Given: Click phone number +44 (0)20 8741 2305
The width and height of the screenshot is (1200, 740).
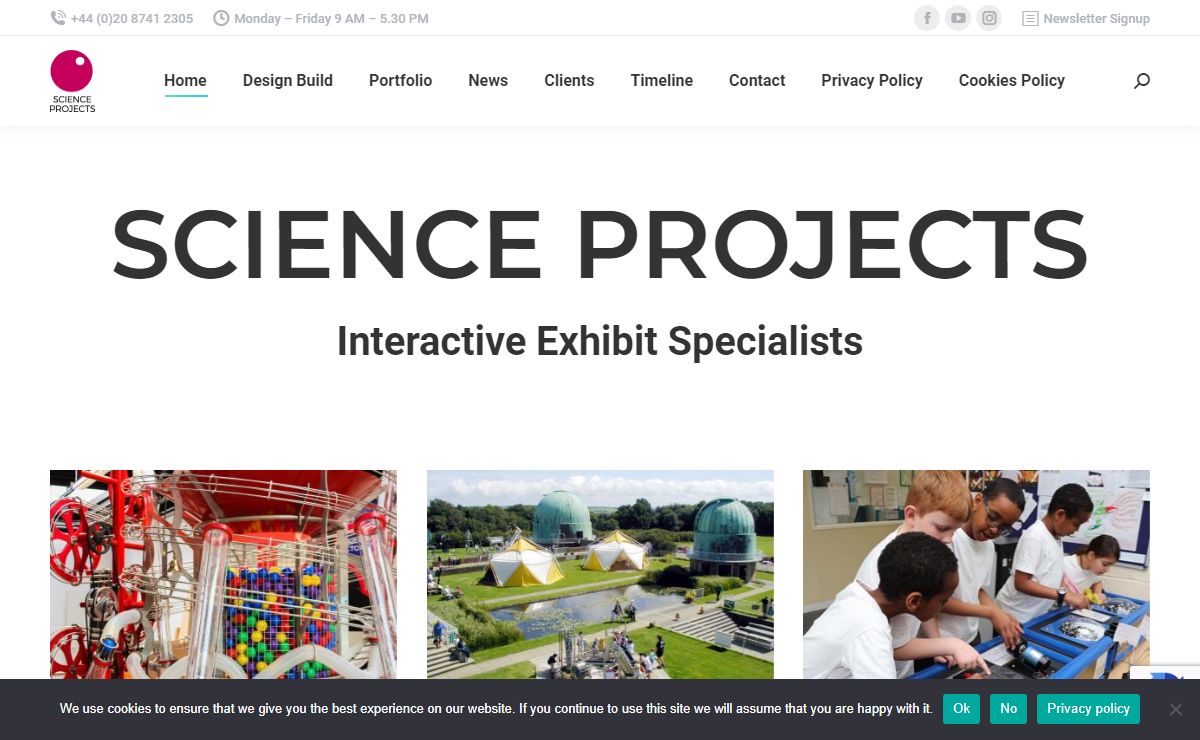Looking at the screenshot, I should pos(132,18).
